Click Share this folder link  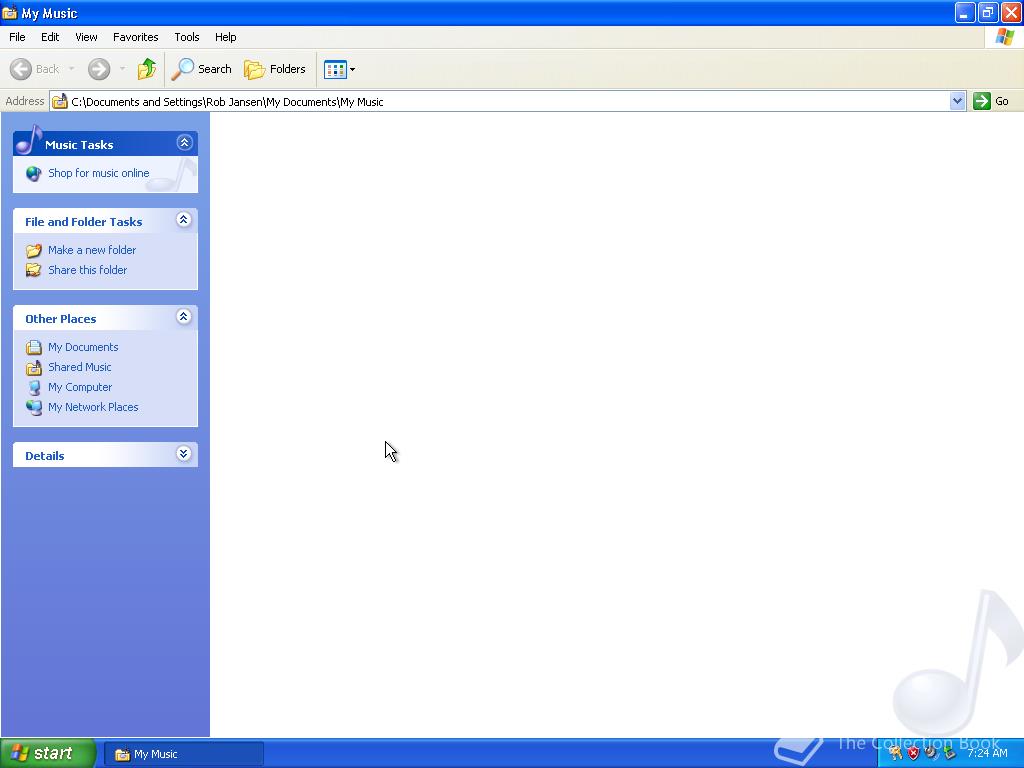(x=88, y=270)
